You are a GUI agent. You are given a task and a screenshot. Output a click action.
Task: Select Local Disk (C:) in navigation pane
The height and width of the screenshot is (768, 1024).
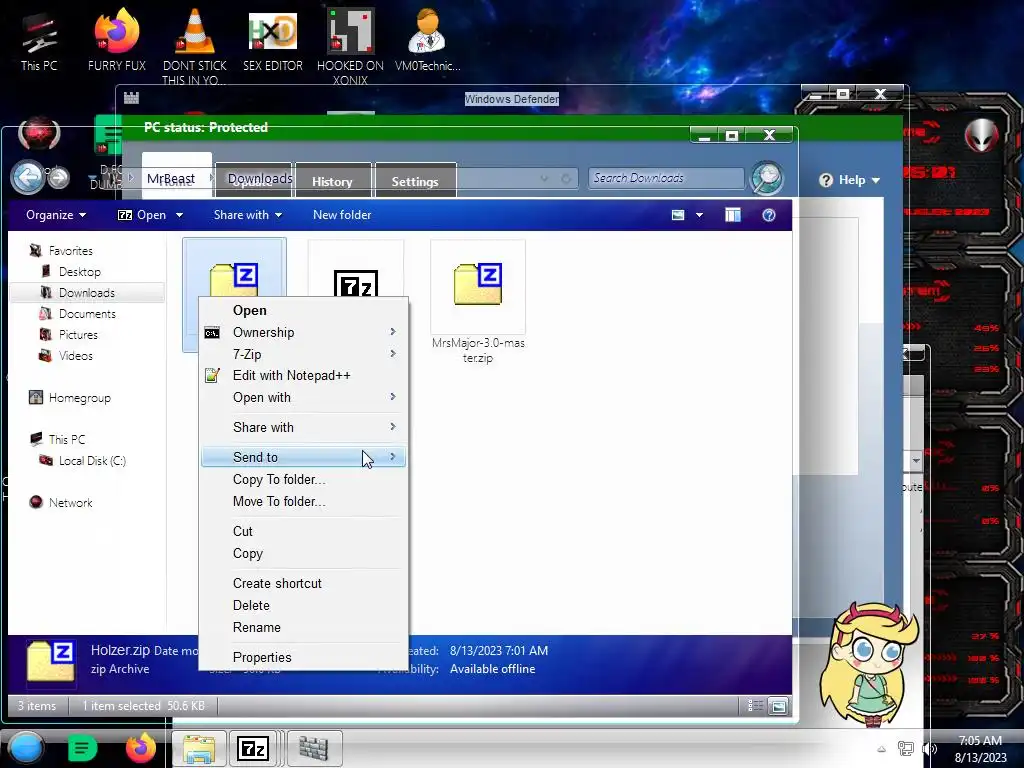91,460
